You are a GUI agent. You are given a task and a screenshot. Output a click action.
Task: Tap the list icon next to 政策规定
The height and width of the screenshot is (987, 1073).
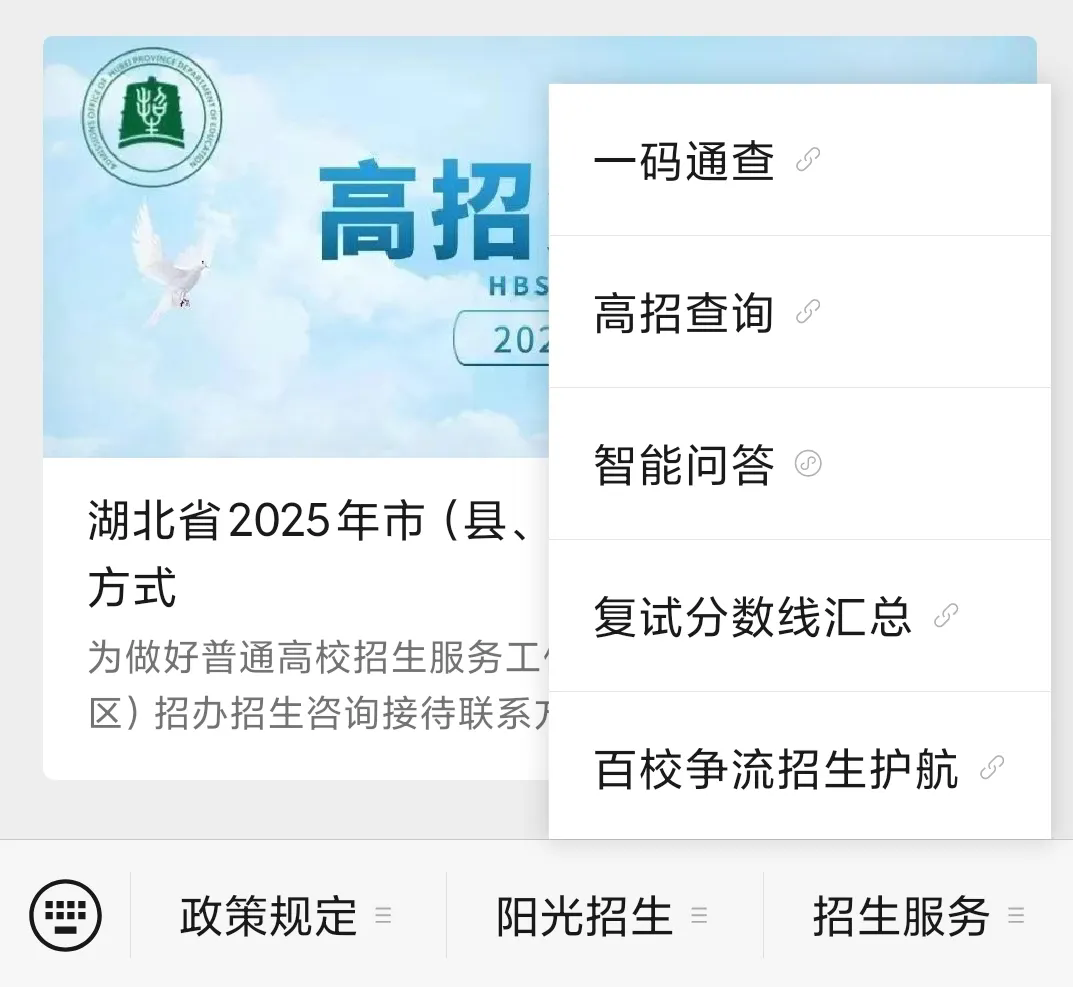[x=383, y=916]
